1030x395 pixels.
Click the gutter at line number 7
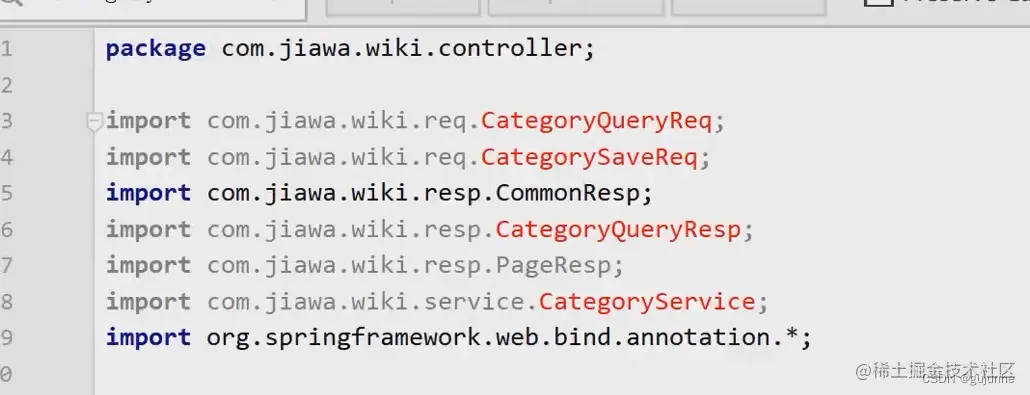6,266
